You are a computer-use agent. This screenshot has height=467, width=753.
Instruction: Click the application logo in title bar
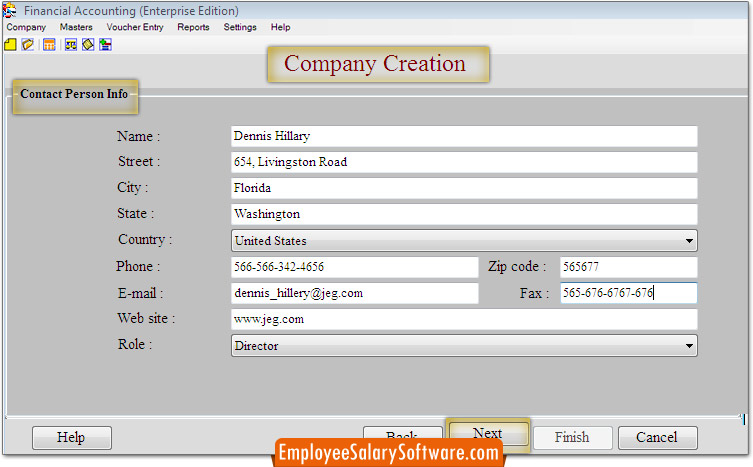(x=9, y=10)
